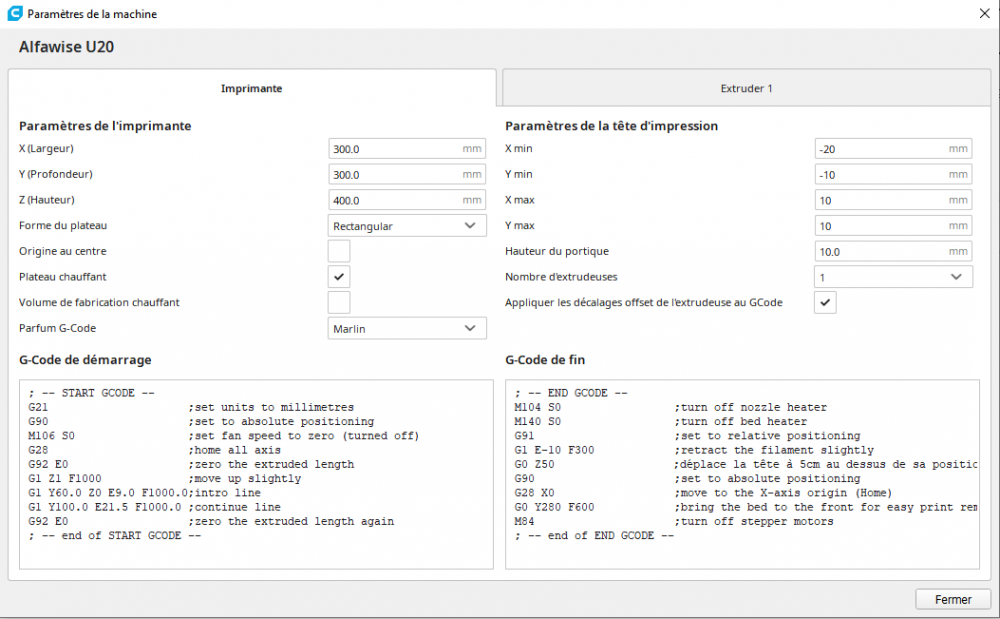Enable the Origine au centre checkbox

coord(339,251)
